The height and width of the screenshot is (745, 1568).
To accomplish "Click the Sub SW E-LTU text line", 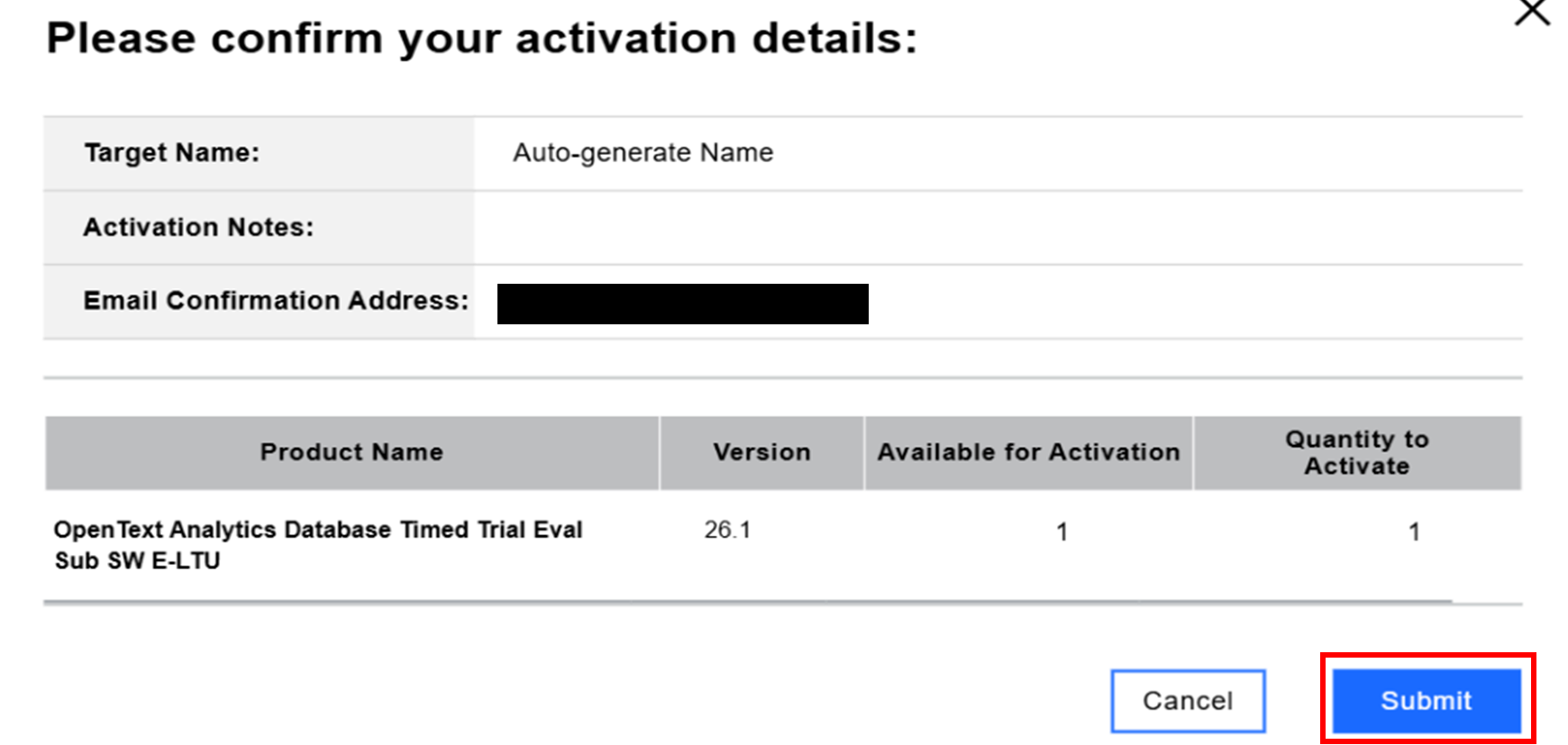I will coord(137,560).
